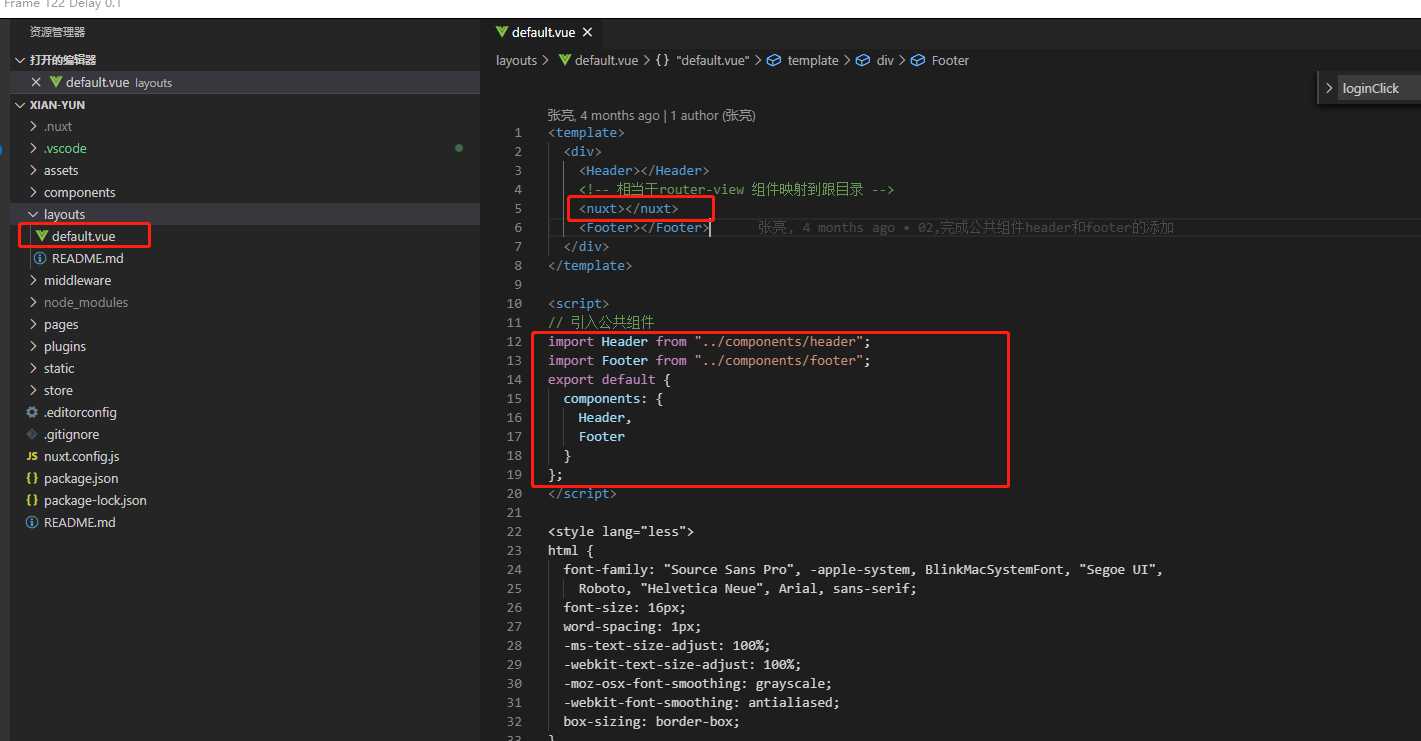Click the git author CodeLens above line 1

click(651, 115)
